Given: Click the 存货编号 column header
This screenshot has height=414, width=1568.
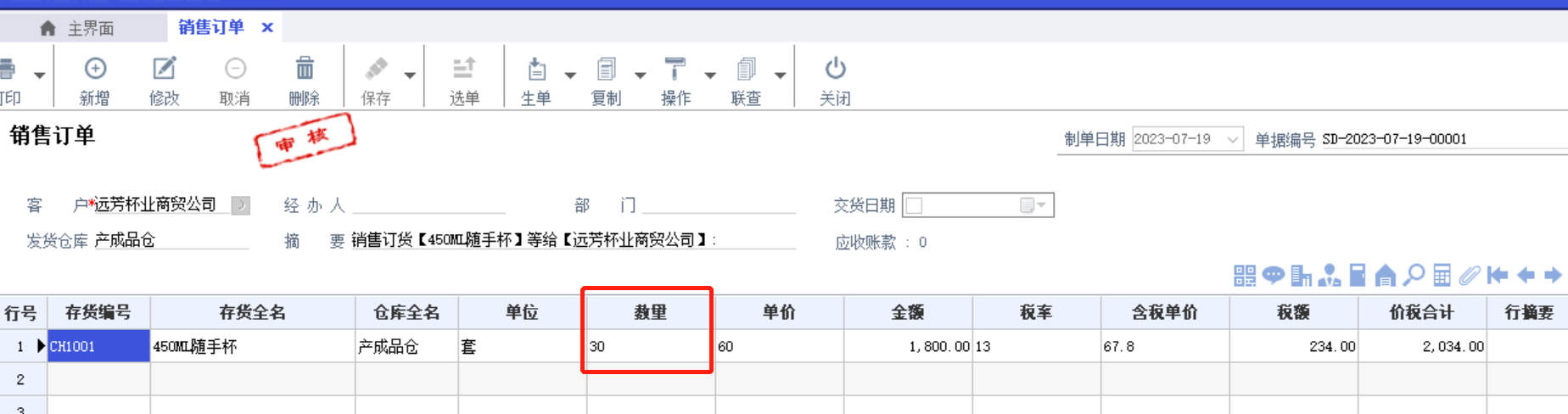Looking at the screenshot, I should 98,312.
